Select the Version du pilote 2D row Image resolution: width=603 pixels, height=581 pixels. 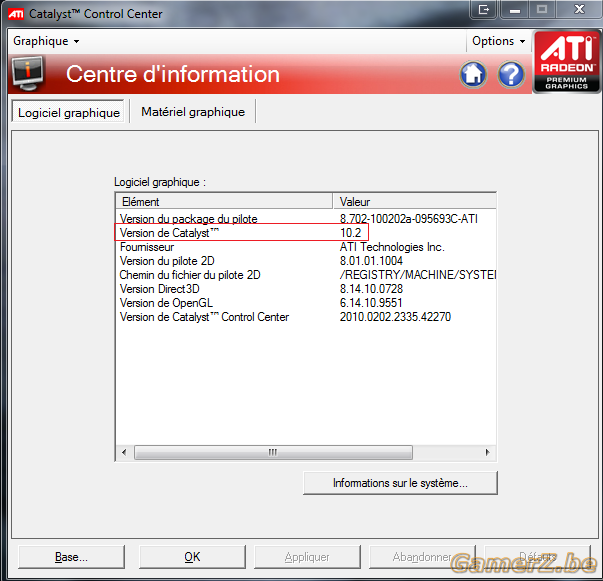click(306, 261)
